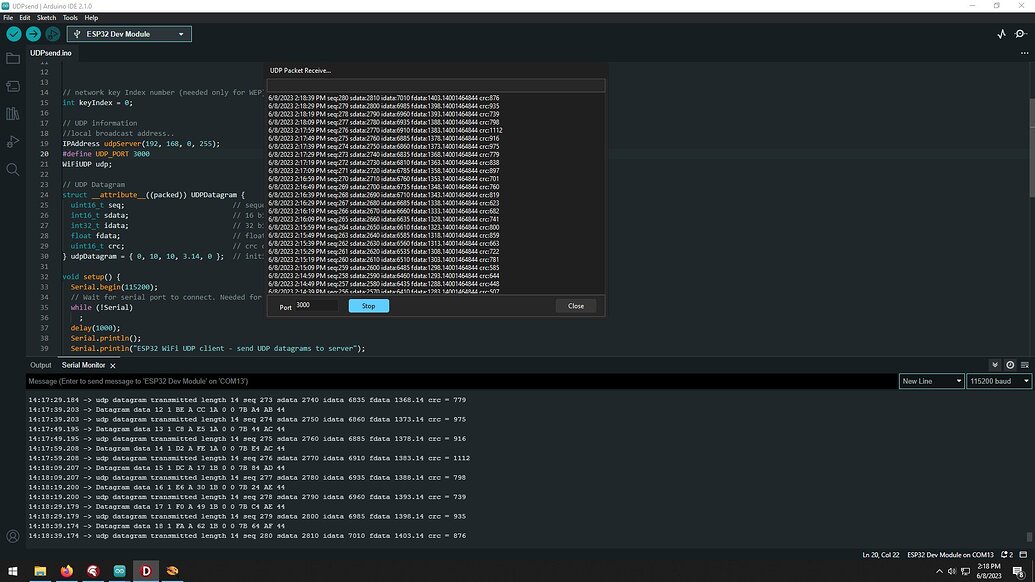Screen dimensions: 1035x582
Task: Toggle timestamps in the Serial Monitor
Action: click(1010, 365)
